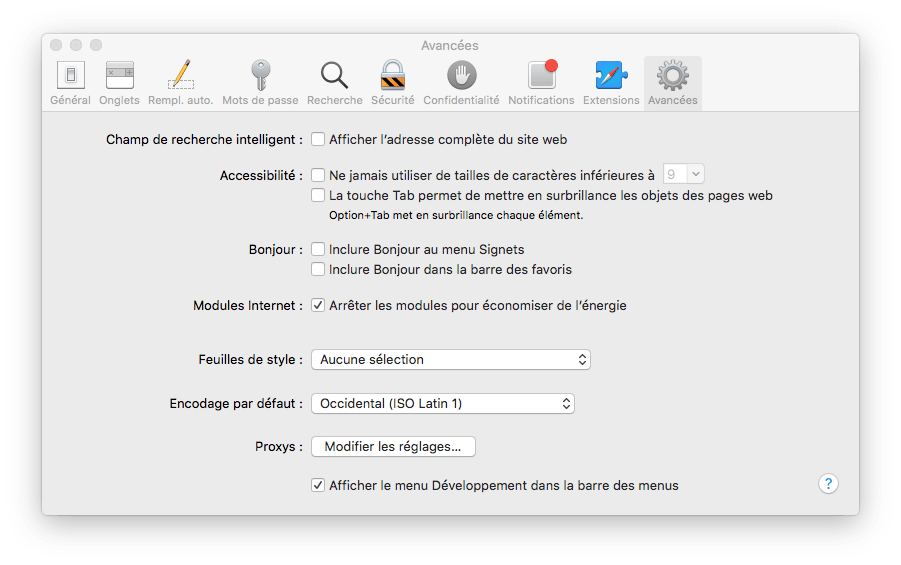Check Inclure Bonjour dans la barre des favoris
901x565 pixels.
pos(318,269)
